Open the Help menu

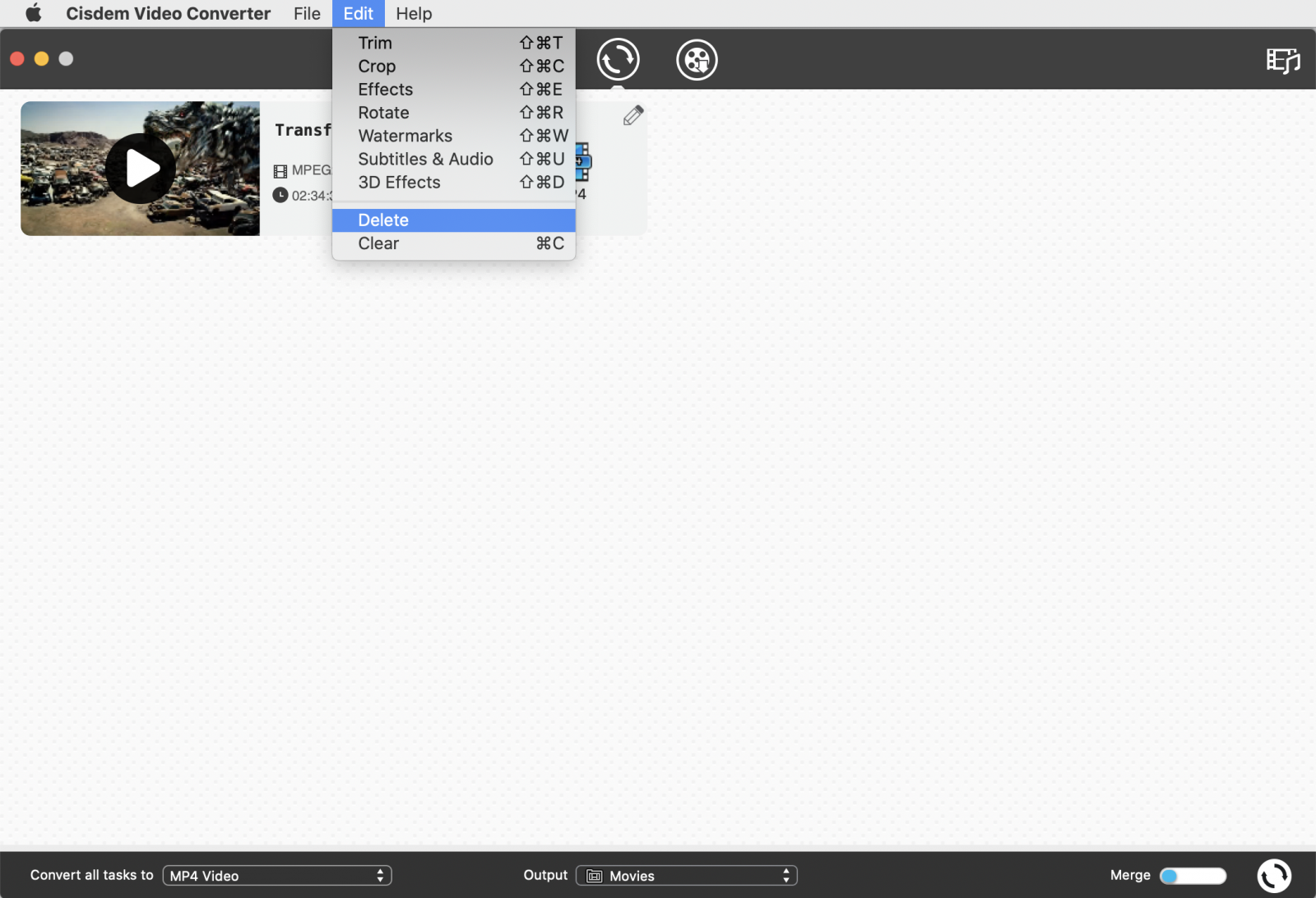coord(414,13)
